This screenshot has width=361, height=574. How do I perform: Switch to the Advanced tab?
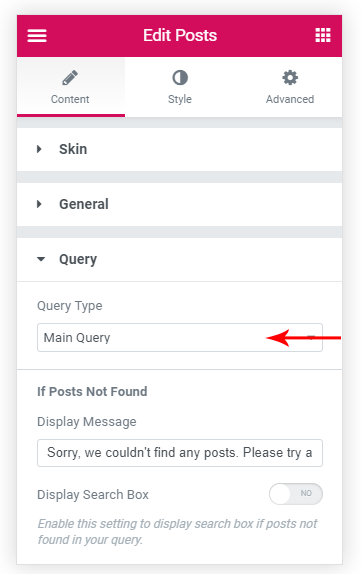pyautogui.click(x=290, y=87)
